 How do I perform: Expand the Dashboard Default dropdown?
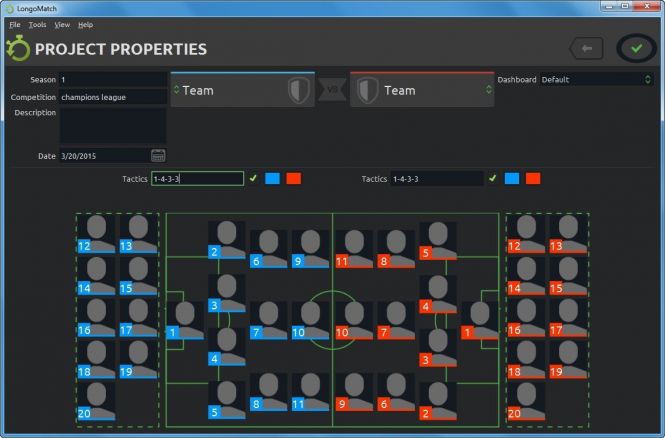click(x=596, y=79)
